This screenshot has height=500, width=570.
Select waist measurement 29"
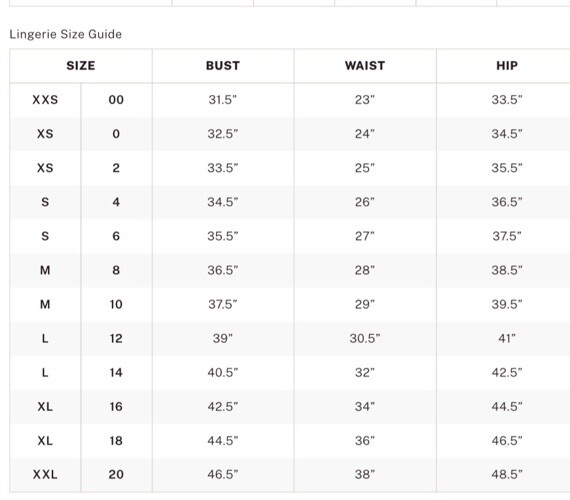coord(365,304)
